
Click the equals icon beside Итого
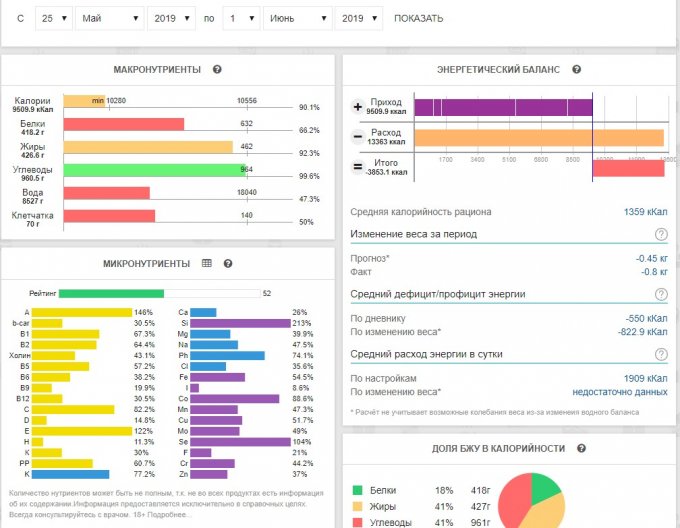(x=358, y=167)
